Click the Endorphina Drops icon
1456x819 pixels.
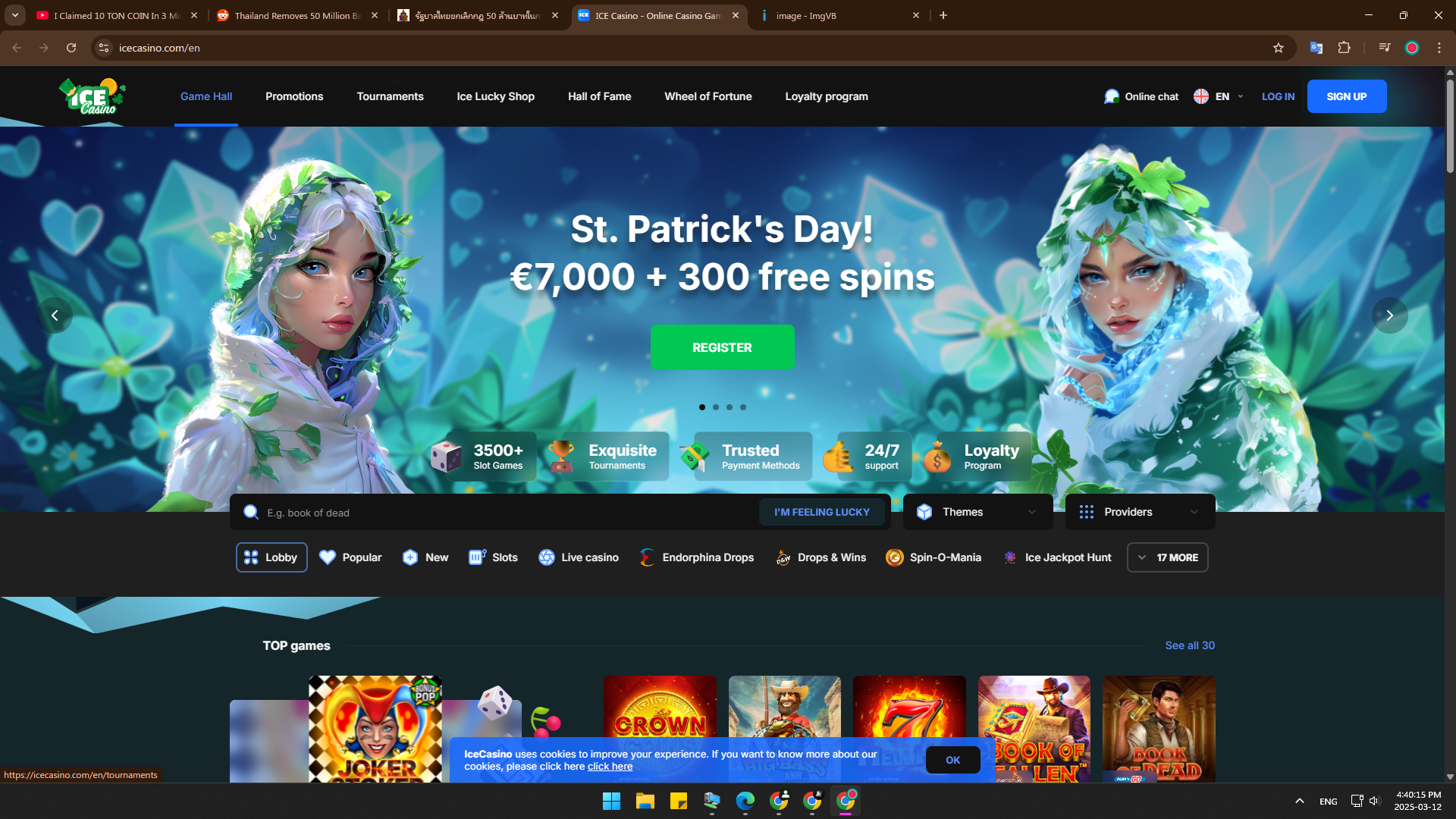tap(647, 557)
